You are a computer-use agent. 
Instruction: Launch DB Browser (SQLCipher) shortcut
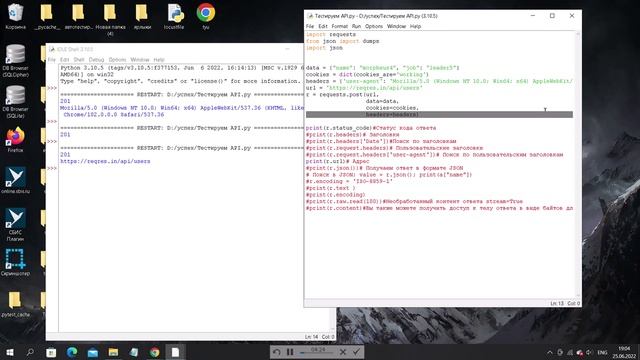[x=15, y=60]
